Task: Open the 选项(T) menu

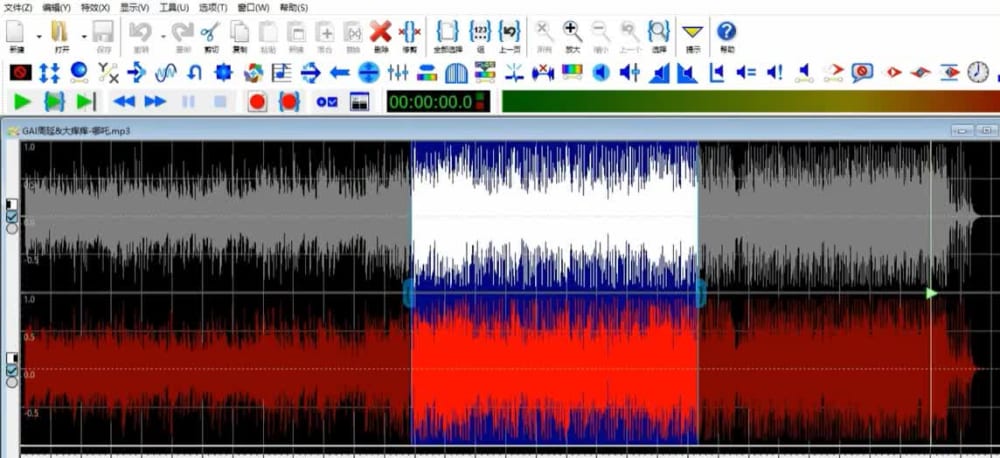Action: [212, 8]
